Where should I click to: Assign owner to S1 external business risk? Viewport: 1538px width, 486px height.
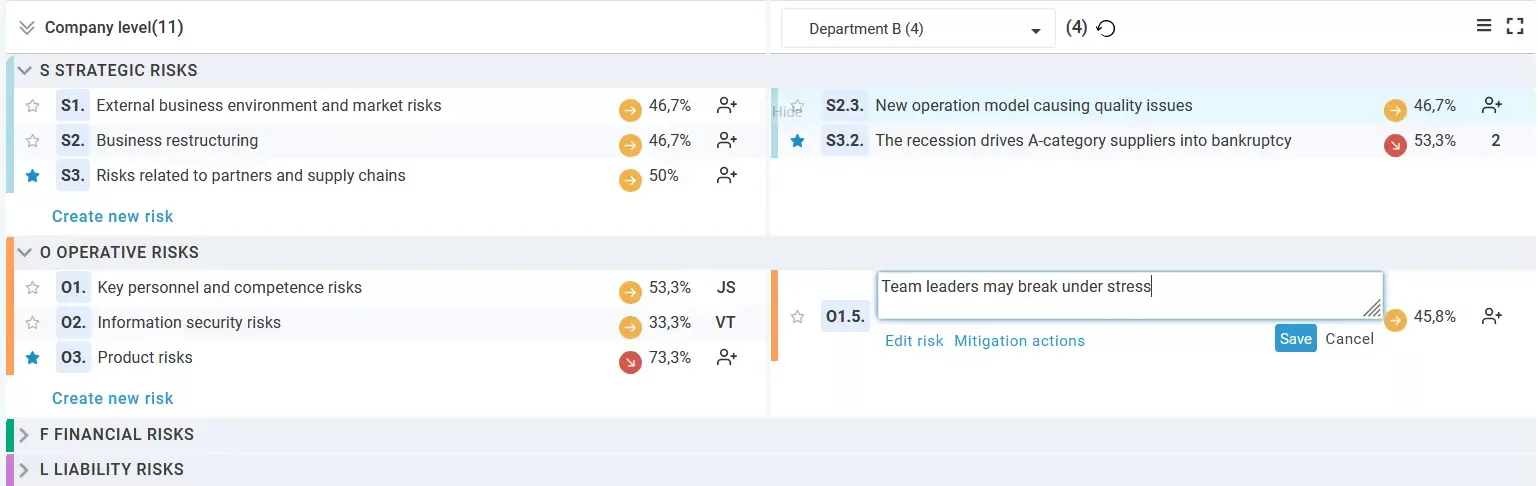click(726, 106)
